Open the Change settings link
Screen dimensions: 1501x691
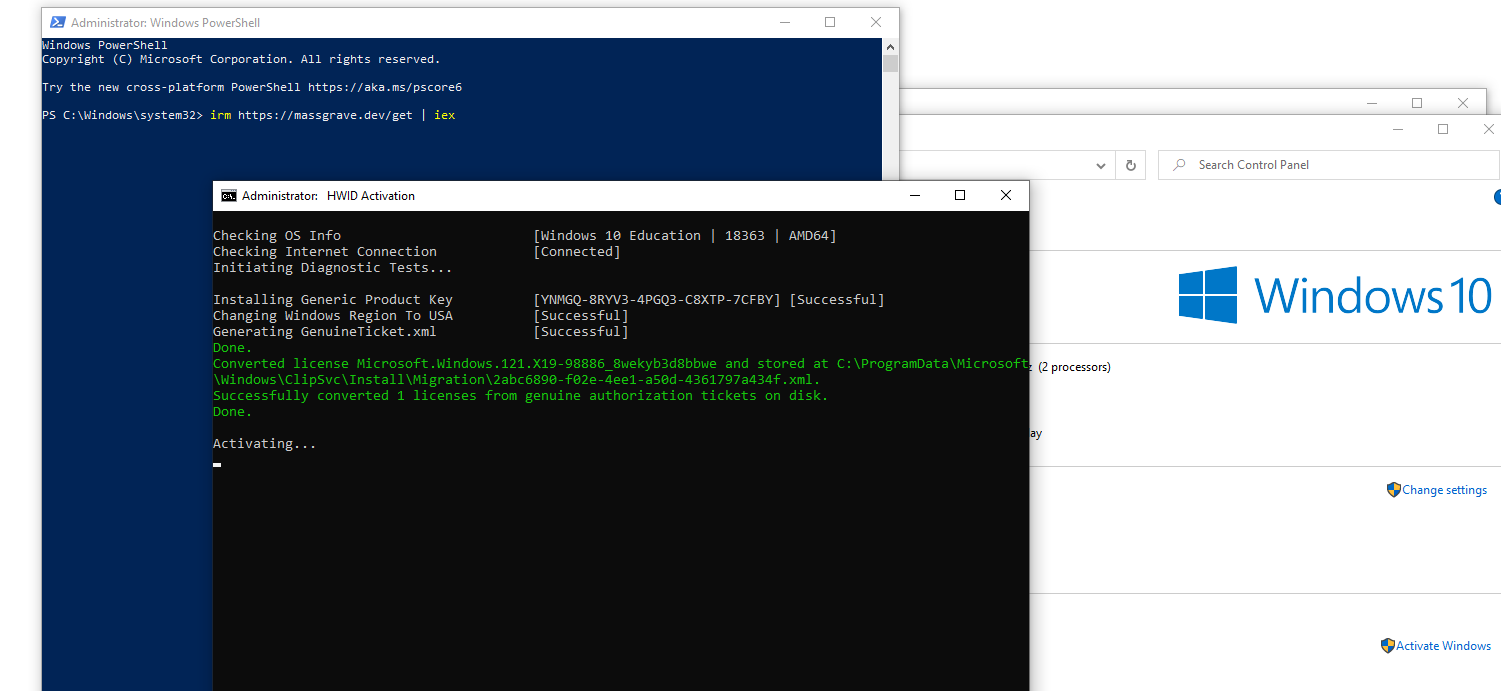point(1444,490)
